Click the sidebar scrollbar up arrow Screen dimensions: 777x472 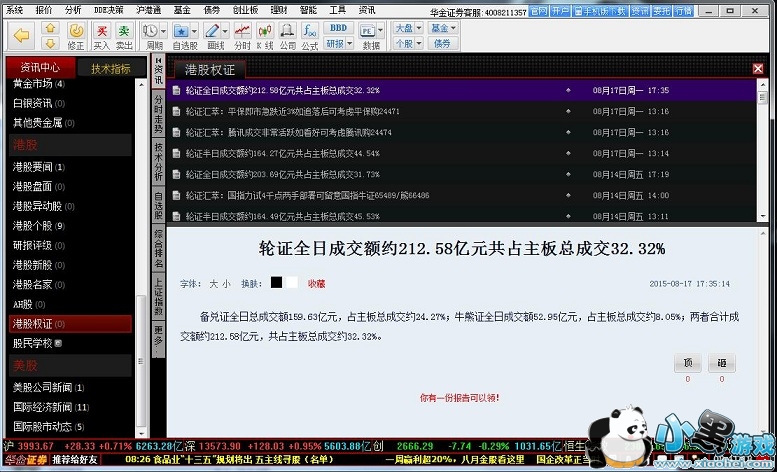pyautogui.click(x=141, y=85)
